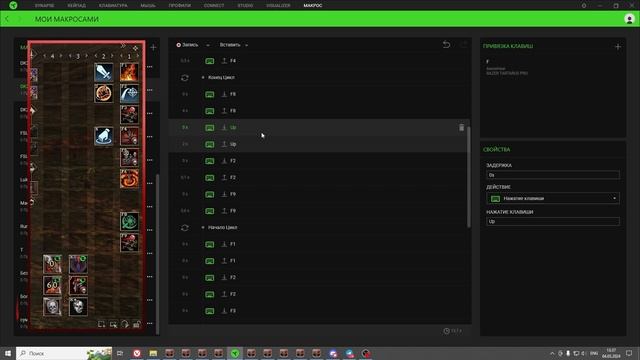640x360 pixels.
Task: Switch to the КЛАВИАТУРА tab
Action: pos(113,6)
